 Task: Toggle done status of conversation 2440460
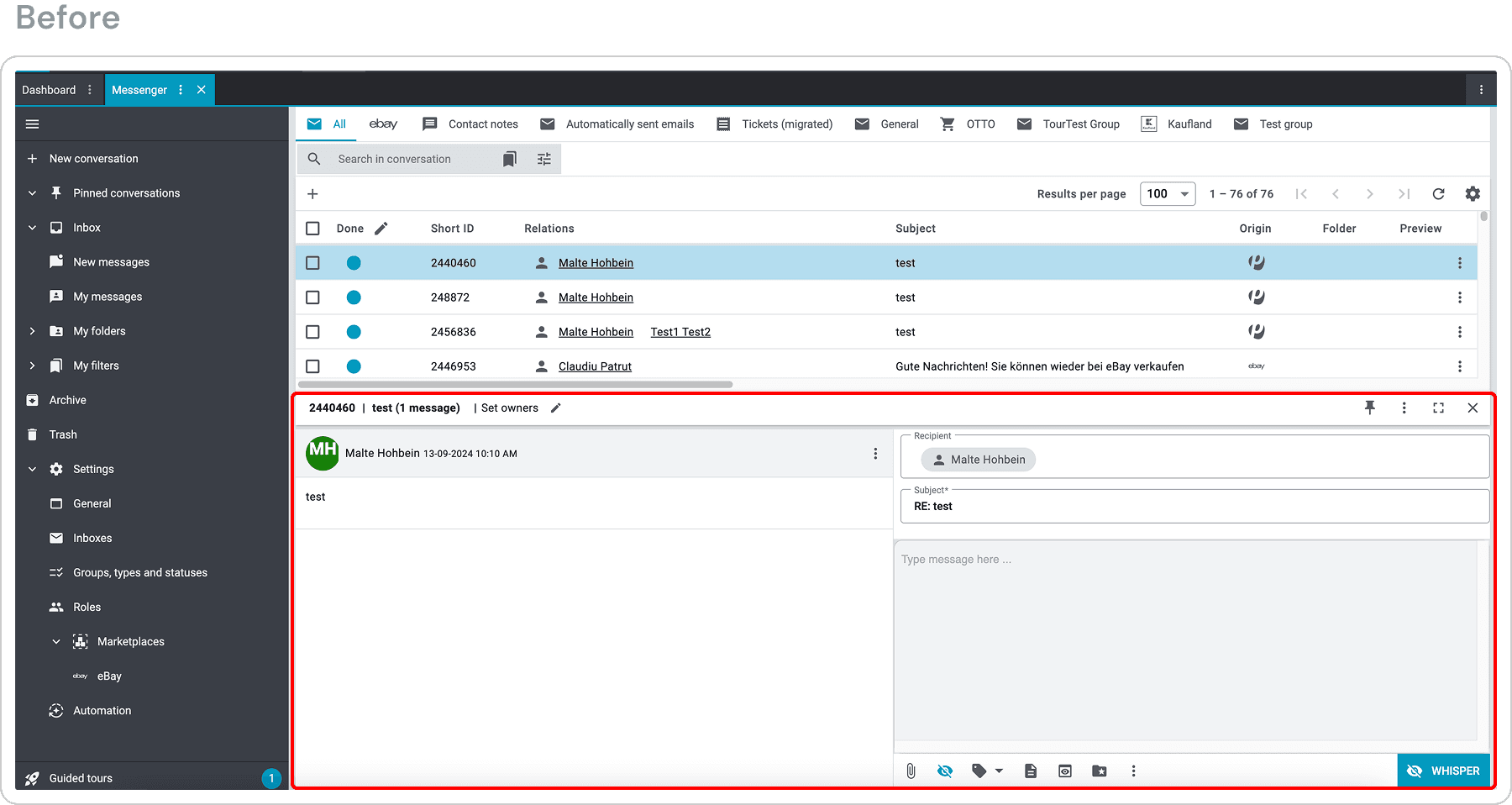[x=354, y=263]
